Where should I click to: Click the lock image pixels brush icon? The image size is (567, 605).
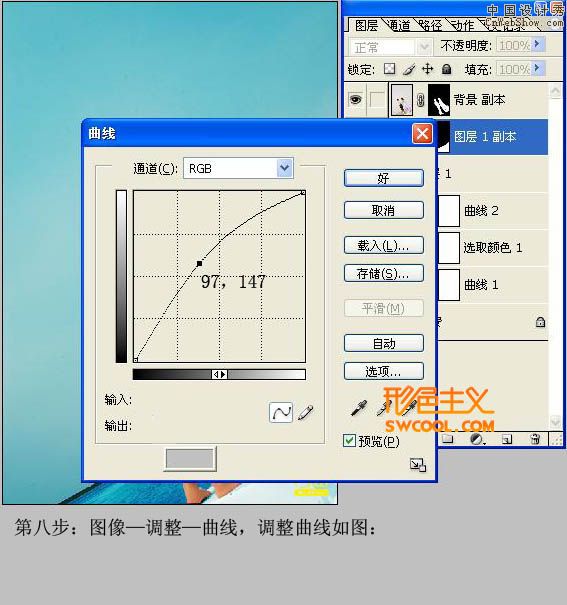[409, 69]
